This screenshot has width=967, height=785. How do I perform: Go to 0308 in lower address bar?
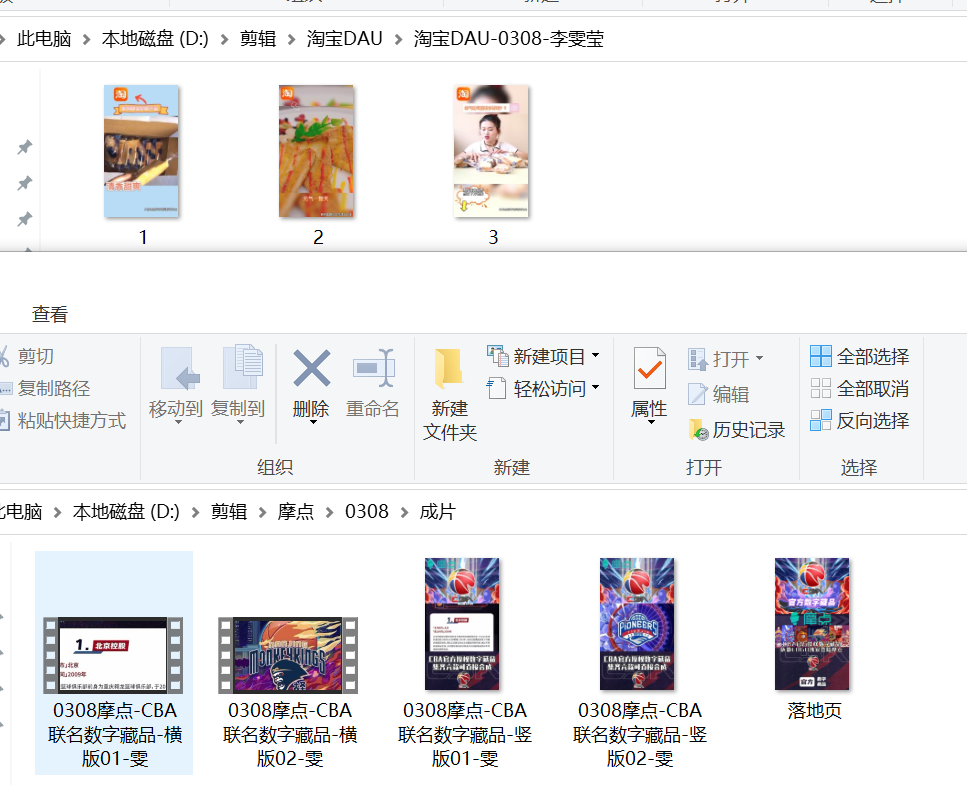[x=367, y=512]
